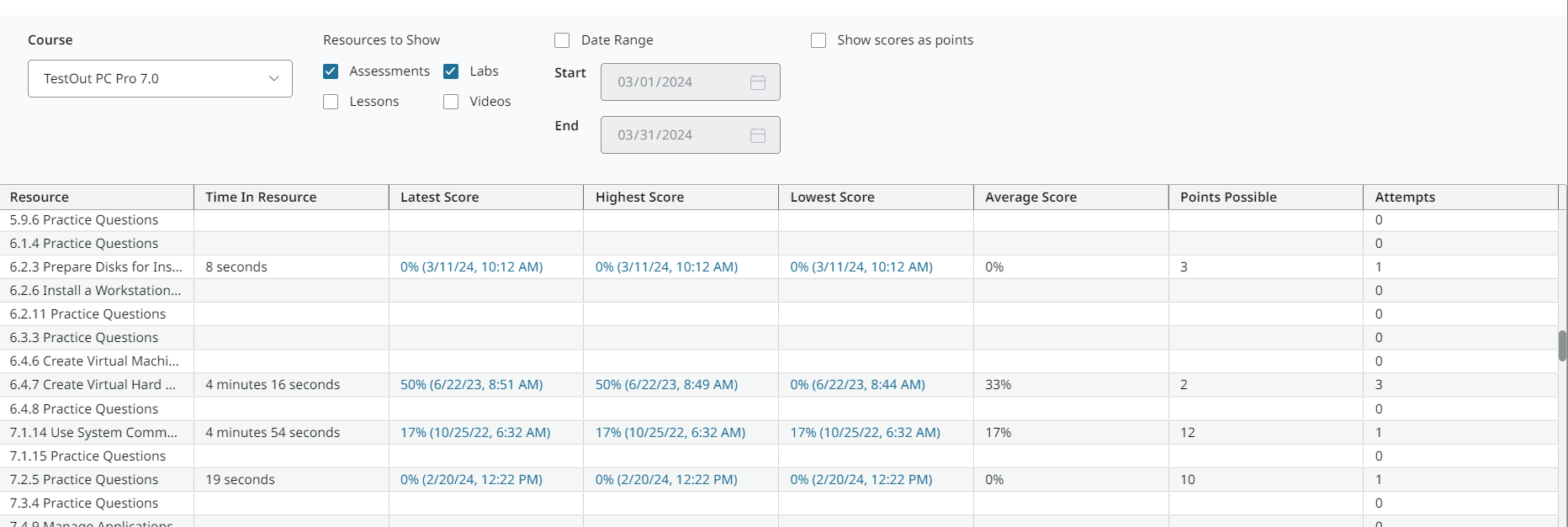Enable the Lessons checkbox

tap(331, 102)
